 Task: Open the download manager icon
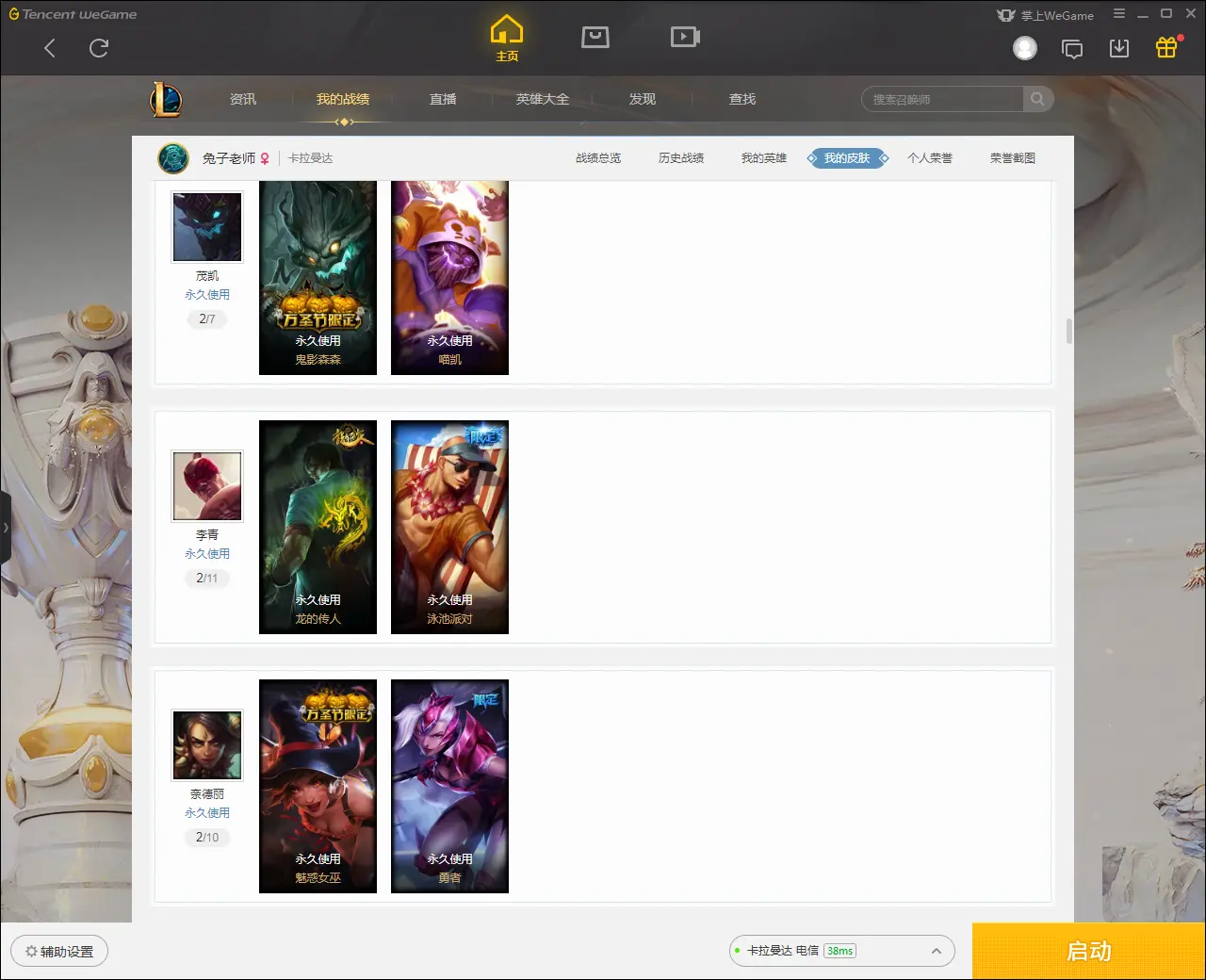[1119, 48]
